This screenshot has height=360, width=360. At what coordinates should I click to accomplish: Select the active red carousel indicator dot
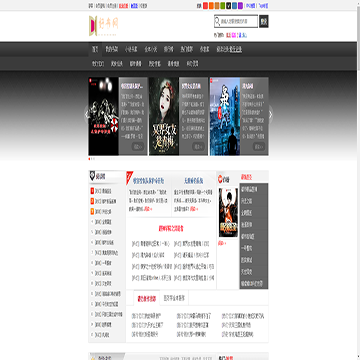pos(89,159)
